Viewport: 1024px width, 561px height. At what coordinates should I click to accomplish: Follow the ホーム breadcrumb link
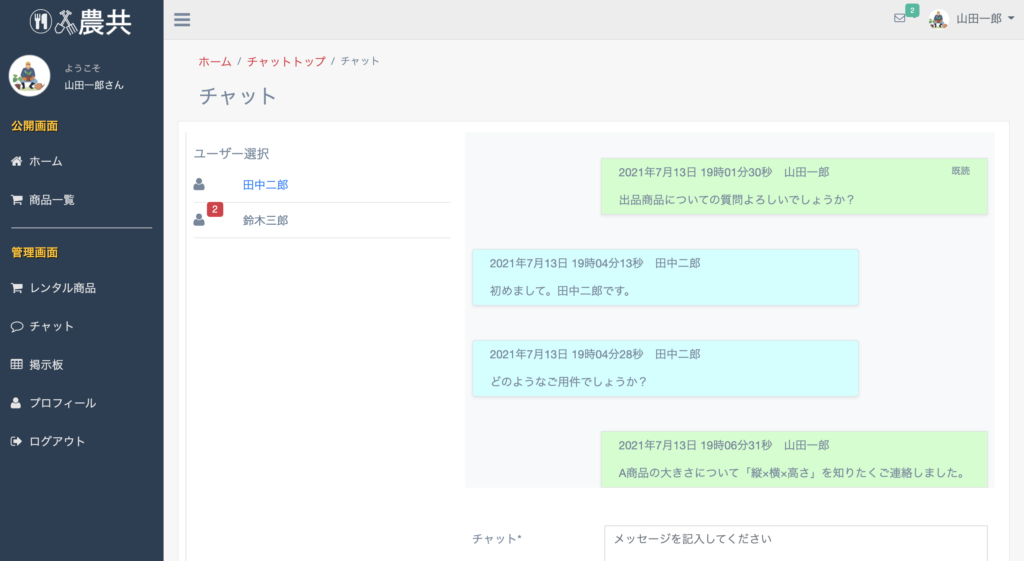point(215,61)
